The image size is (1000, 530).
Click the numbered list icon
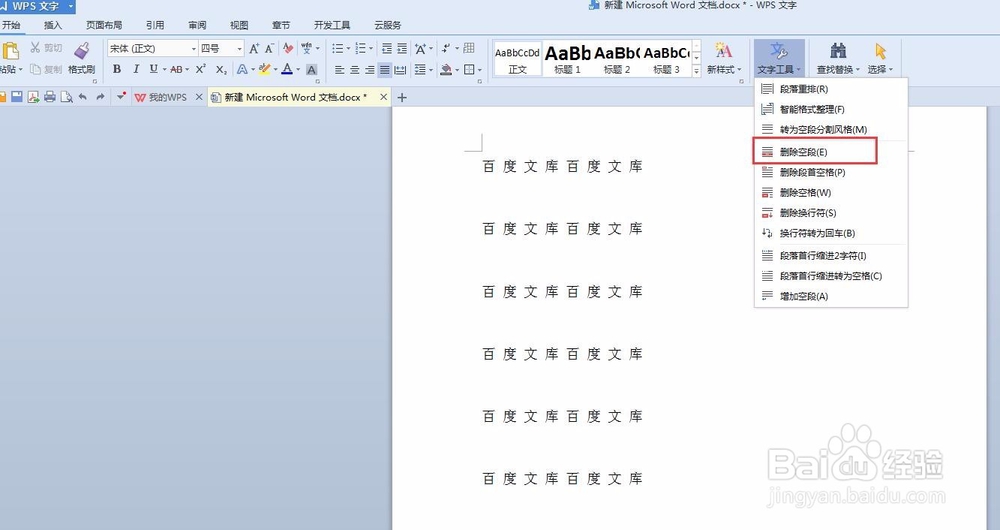coord(361,48)
